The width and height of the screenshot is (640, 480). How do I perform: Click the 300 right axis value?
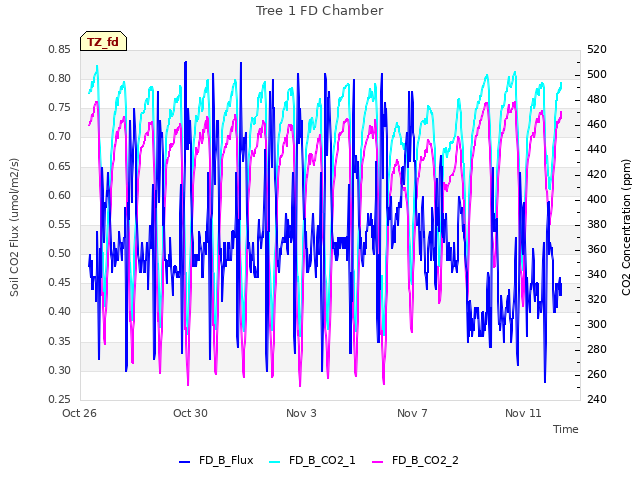597,324
